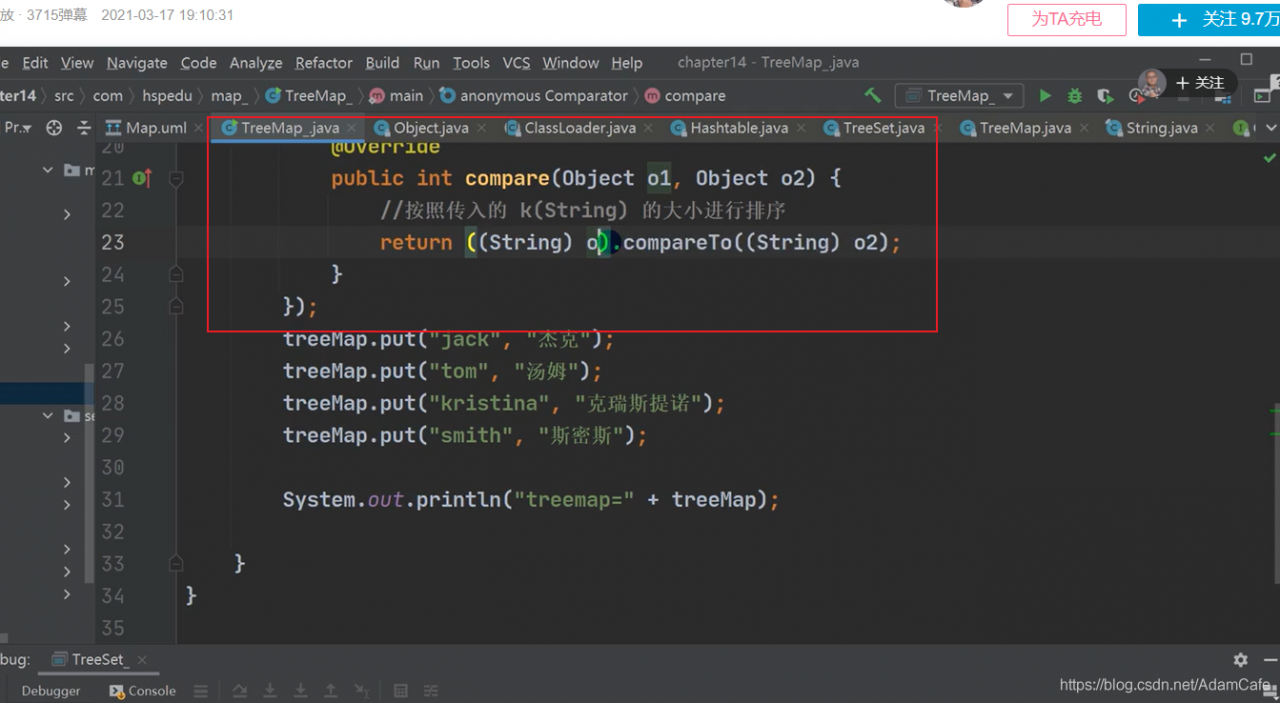Click the main method breadcrumb
Image resolution: width=1280 pixels, height=703 pixels.
pos(397,96)
